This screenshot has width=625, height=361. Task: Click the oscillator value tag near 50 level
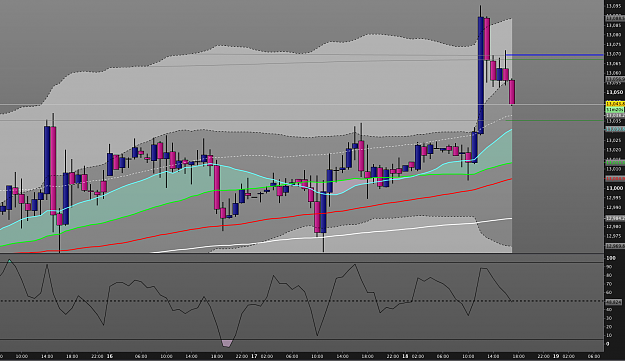click(614, 302)
